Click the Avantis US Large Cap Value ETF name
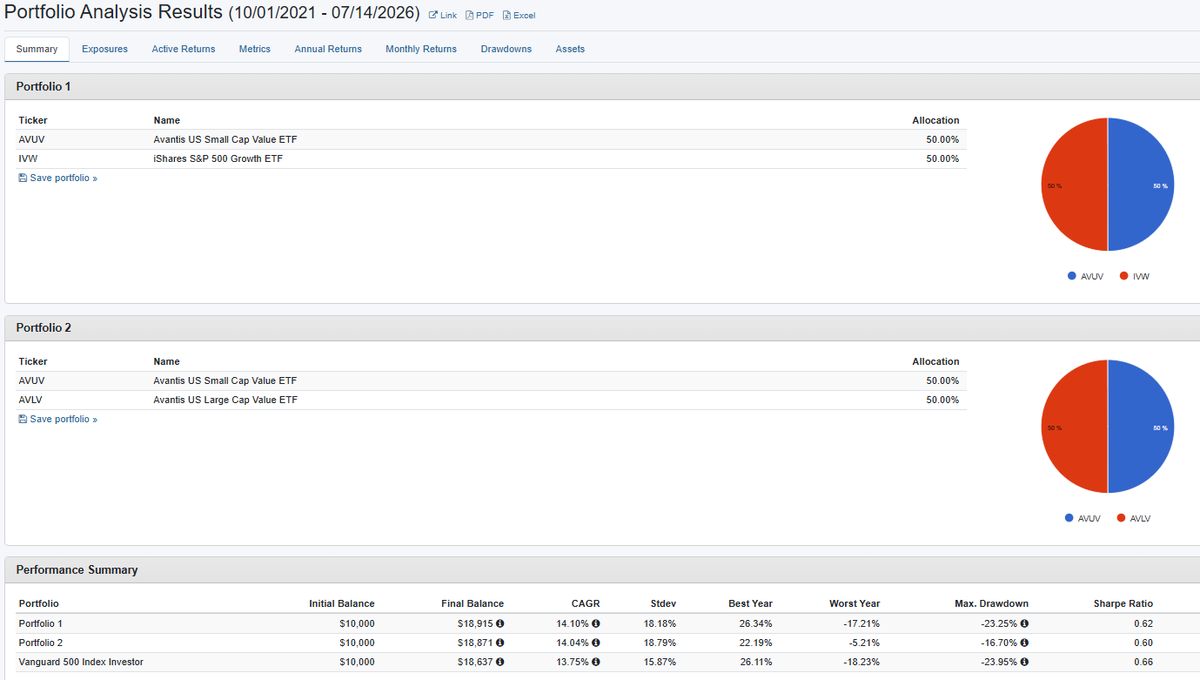The height and width of the screenshot is (680, 1200). [225, 400]
